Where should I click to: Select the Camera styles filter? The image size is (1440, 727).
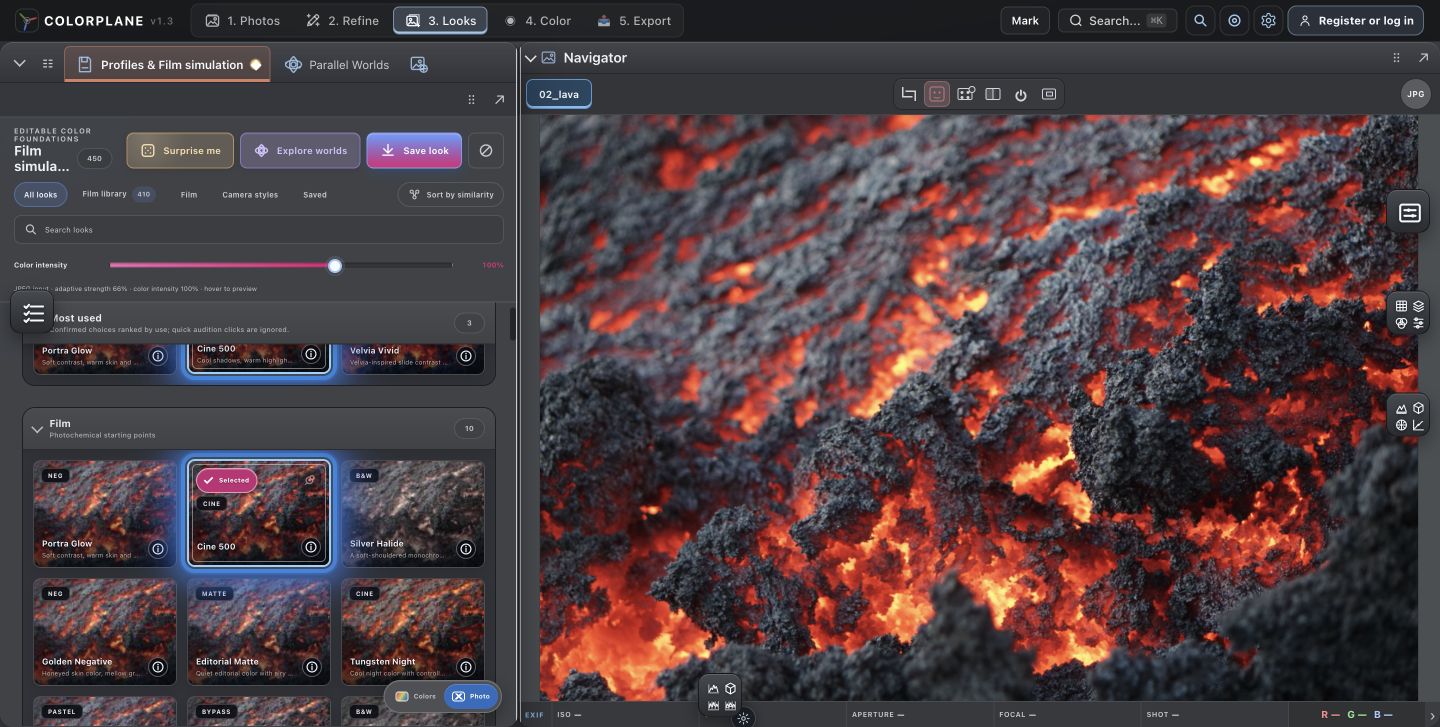(x=250, y=195)
